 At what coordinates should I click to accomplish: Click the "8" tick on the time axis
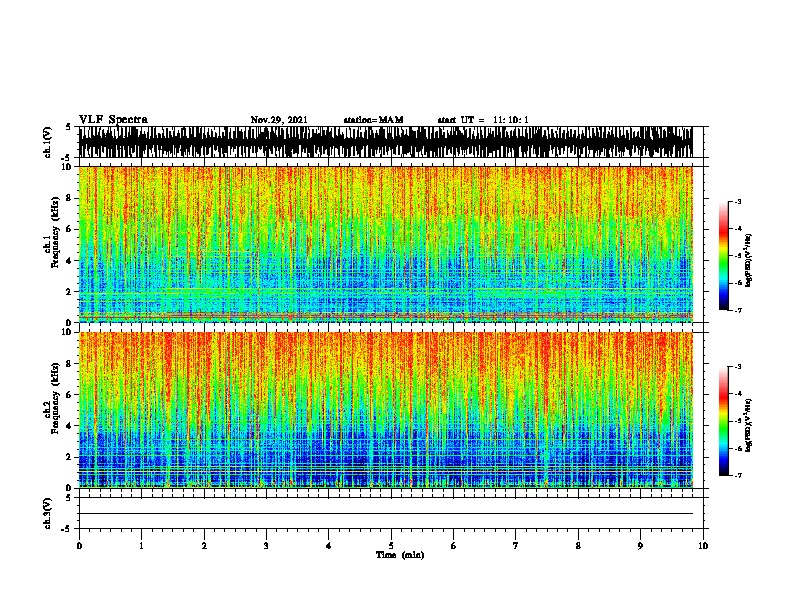point(578,546)
